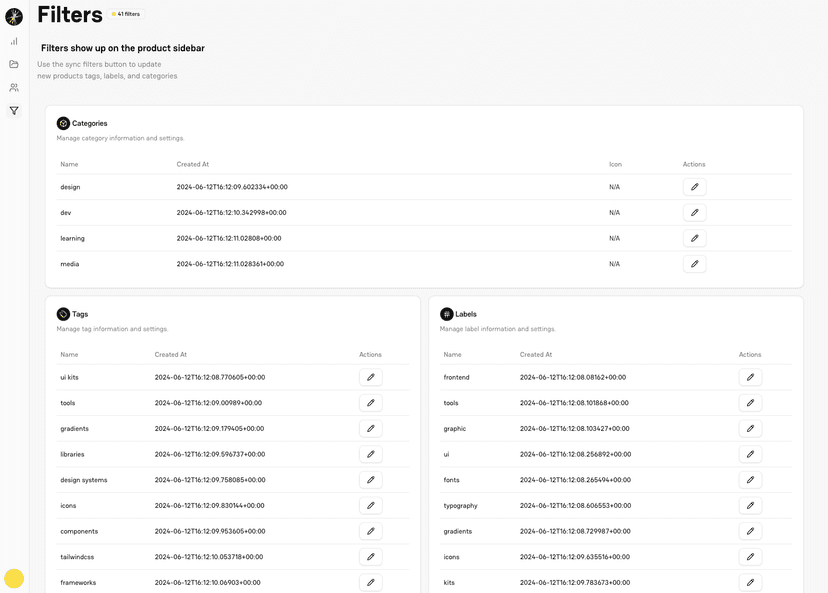The image size is (828, 593).
Task: Select the typography label name
Action: pyautogui.click(x=460, y=506)
